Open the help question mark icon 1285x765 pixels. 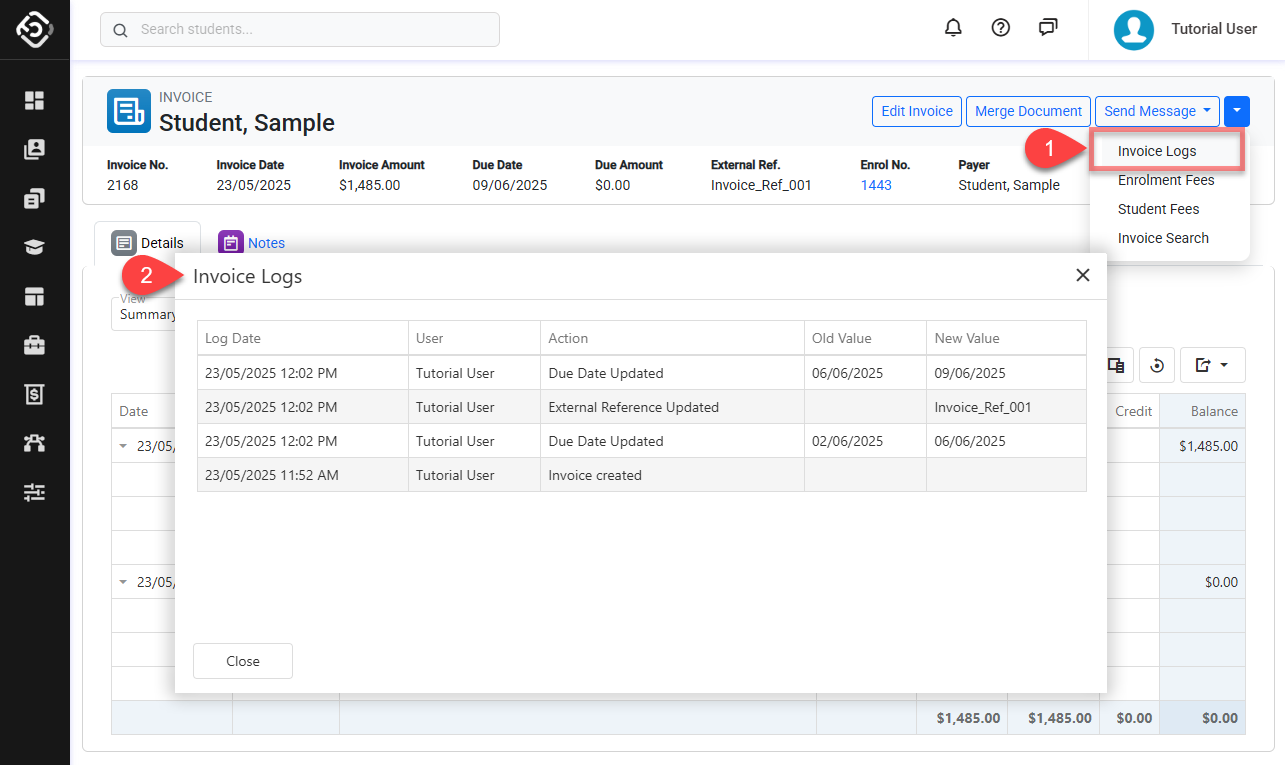[1000, 28]
